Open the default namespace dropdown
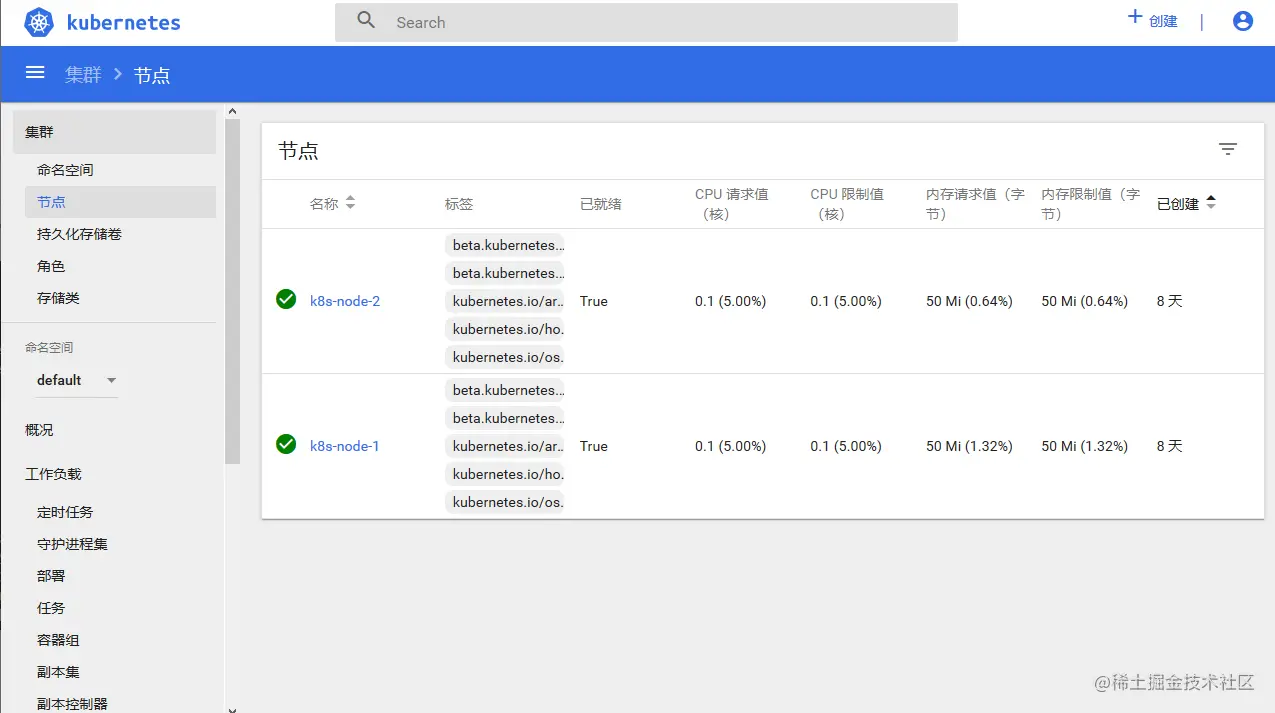 [x=77, y=380]
